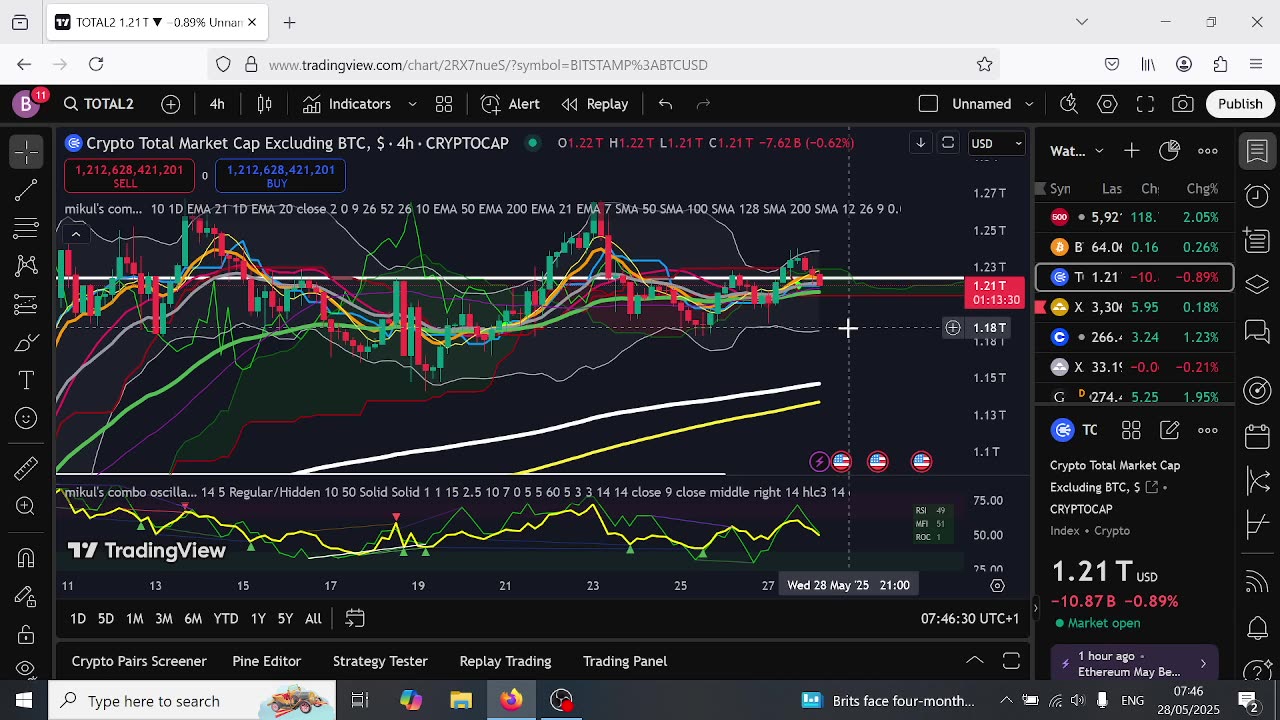Image resolution: width=1280 pixels, height=720 pixels.
Task: Open quick search icon in toolbar
Action: [1069, 104]
